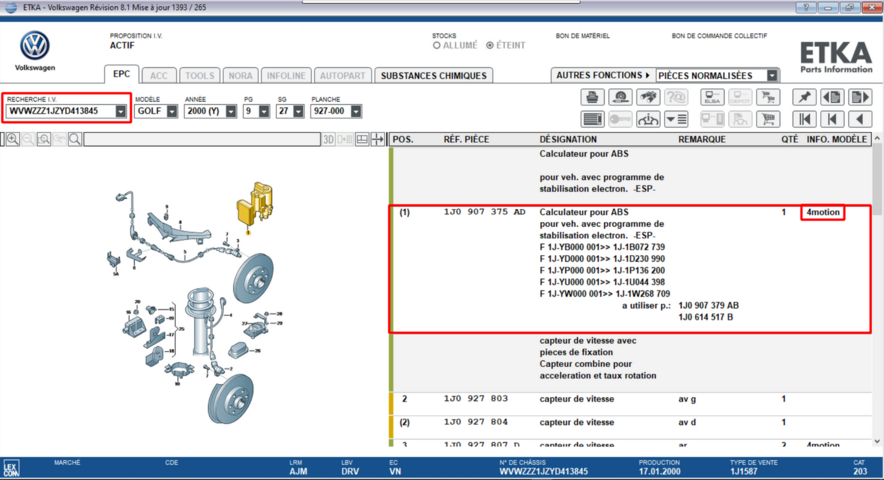Screen dimensions: 884x480
Task: Click the BON DE COMMANDE COLLECTIF label
Action: point(719,36)
